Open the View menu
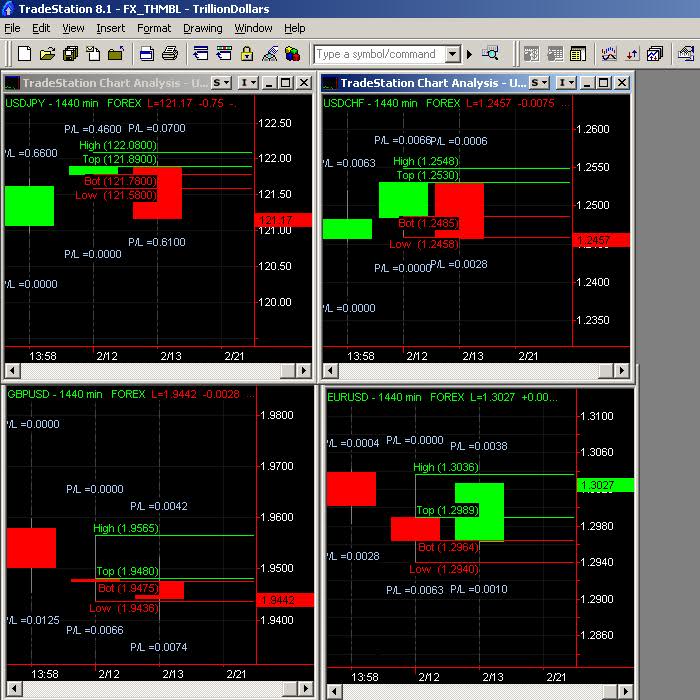This screenshot has width=700, height=700. click(x=73, y=28)
